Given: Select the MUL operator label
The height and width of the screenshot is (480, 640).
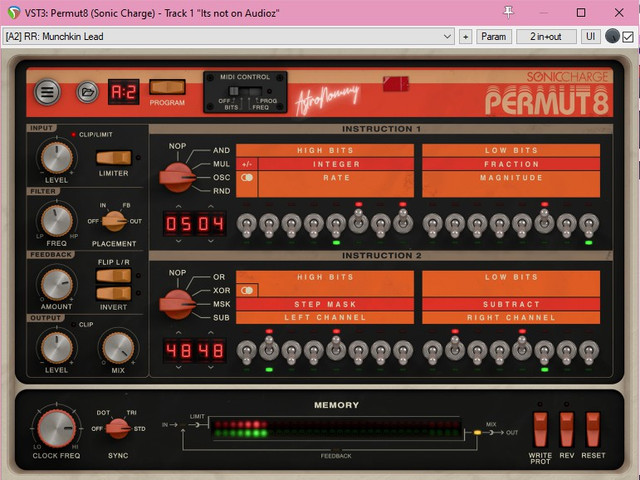Looking at the screenshot, I should click(221, 164).
